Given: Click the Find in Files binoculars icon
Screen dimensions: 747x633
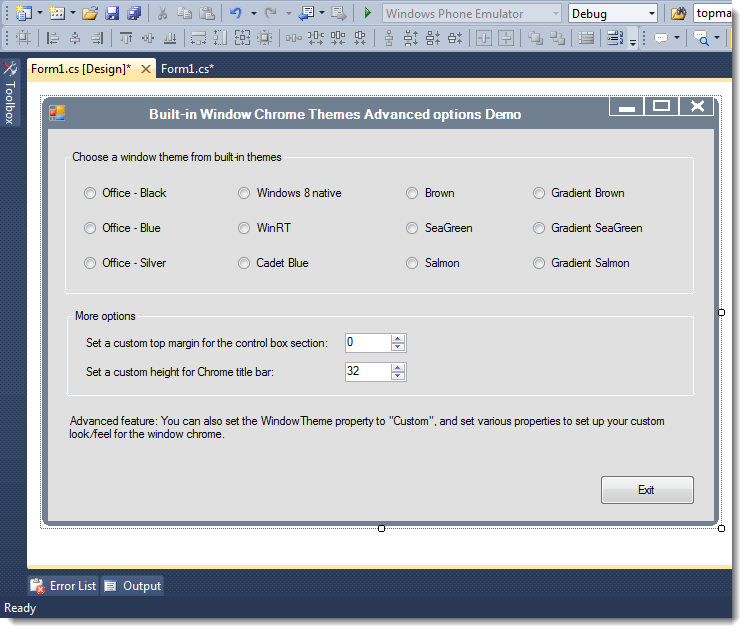Looking at the screenshot, I should 678,13.
